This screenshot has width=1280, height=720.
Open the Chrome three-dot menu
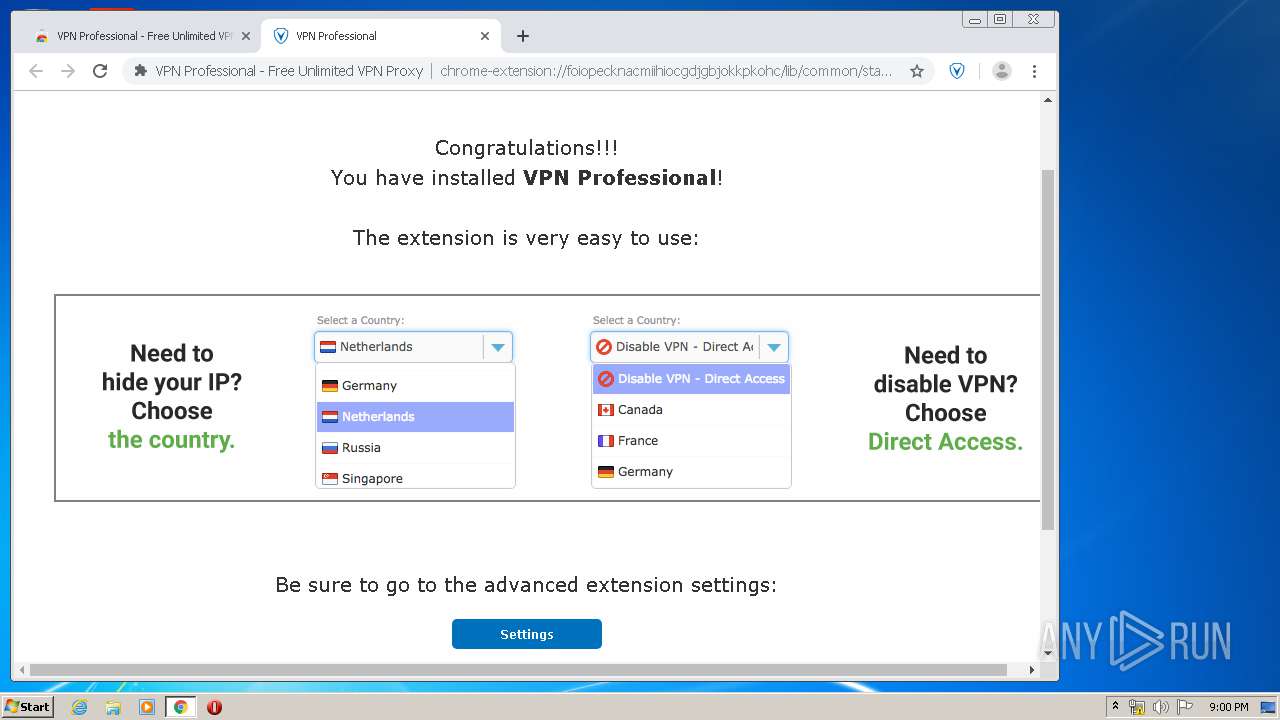coord(1034,71)
